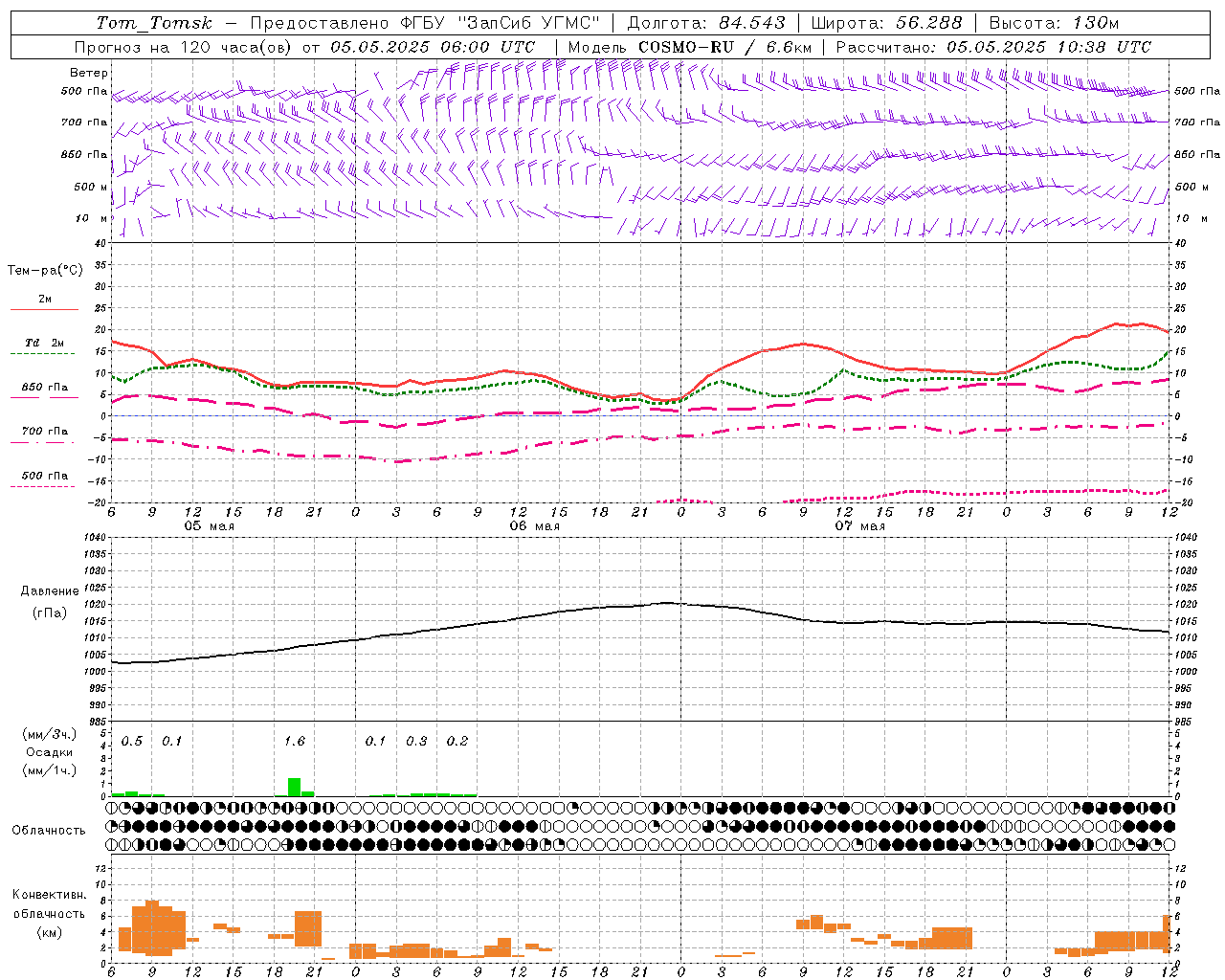Click the '(мм/1ч.)' precipitation unit label
Image resolution: width=1225 pixels, height=980 pixels.
[x=49, y=770]
